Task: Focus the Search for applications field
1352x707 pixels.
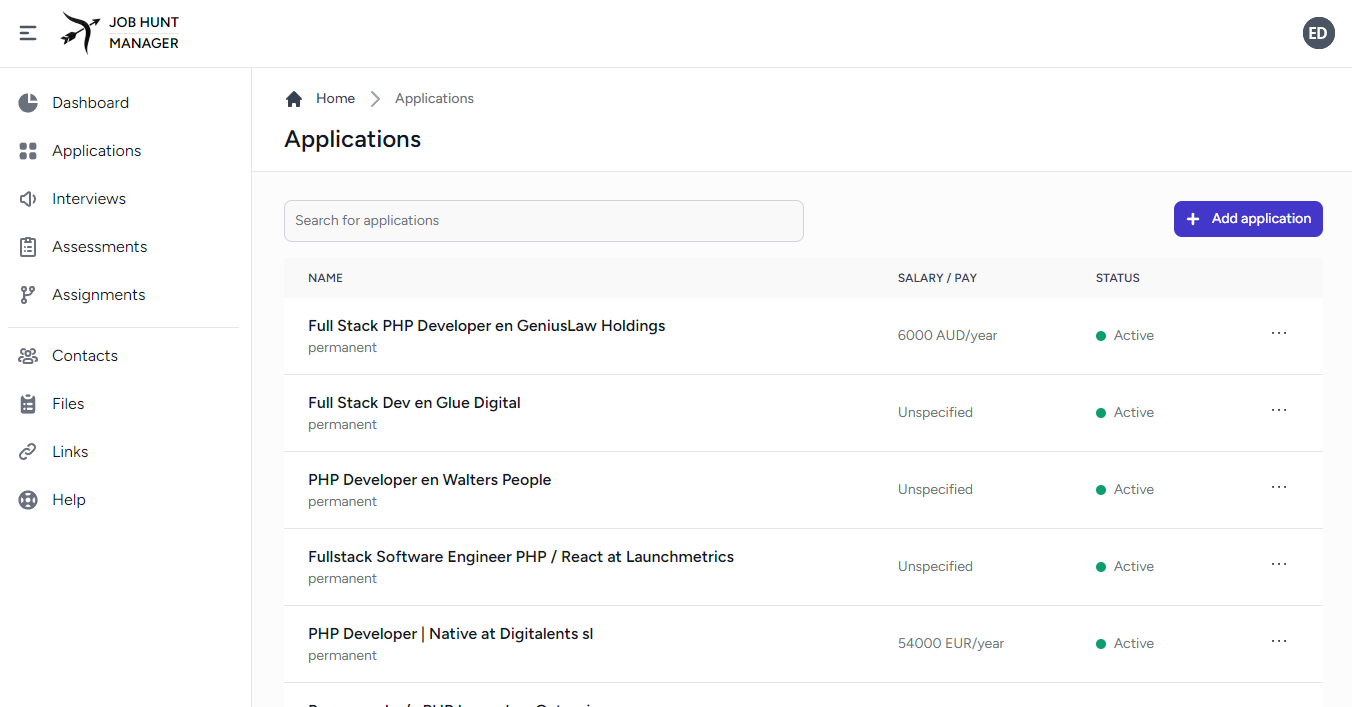Action: pos(544,221)
